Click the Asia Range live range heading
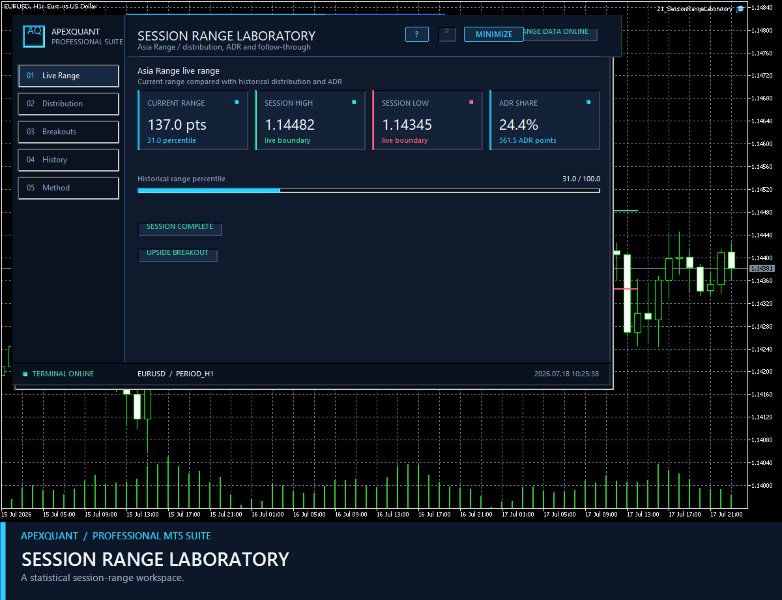The image size is (782, 600). coord(178,71)
